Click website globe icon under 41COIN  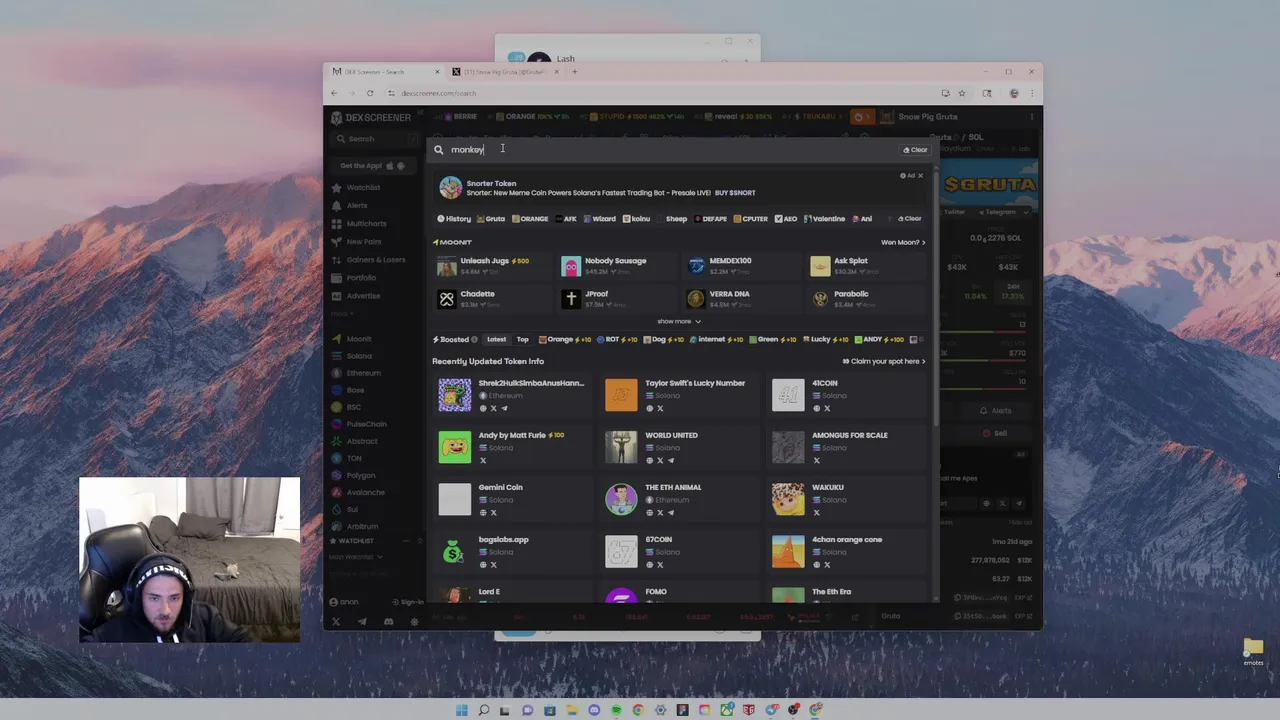[x=816, y=409]
